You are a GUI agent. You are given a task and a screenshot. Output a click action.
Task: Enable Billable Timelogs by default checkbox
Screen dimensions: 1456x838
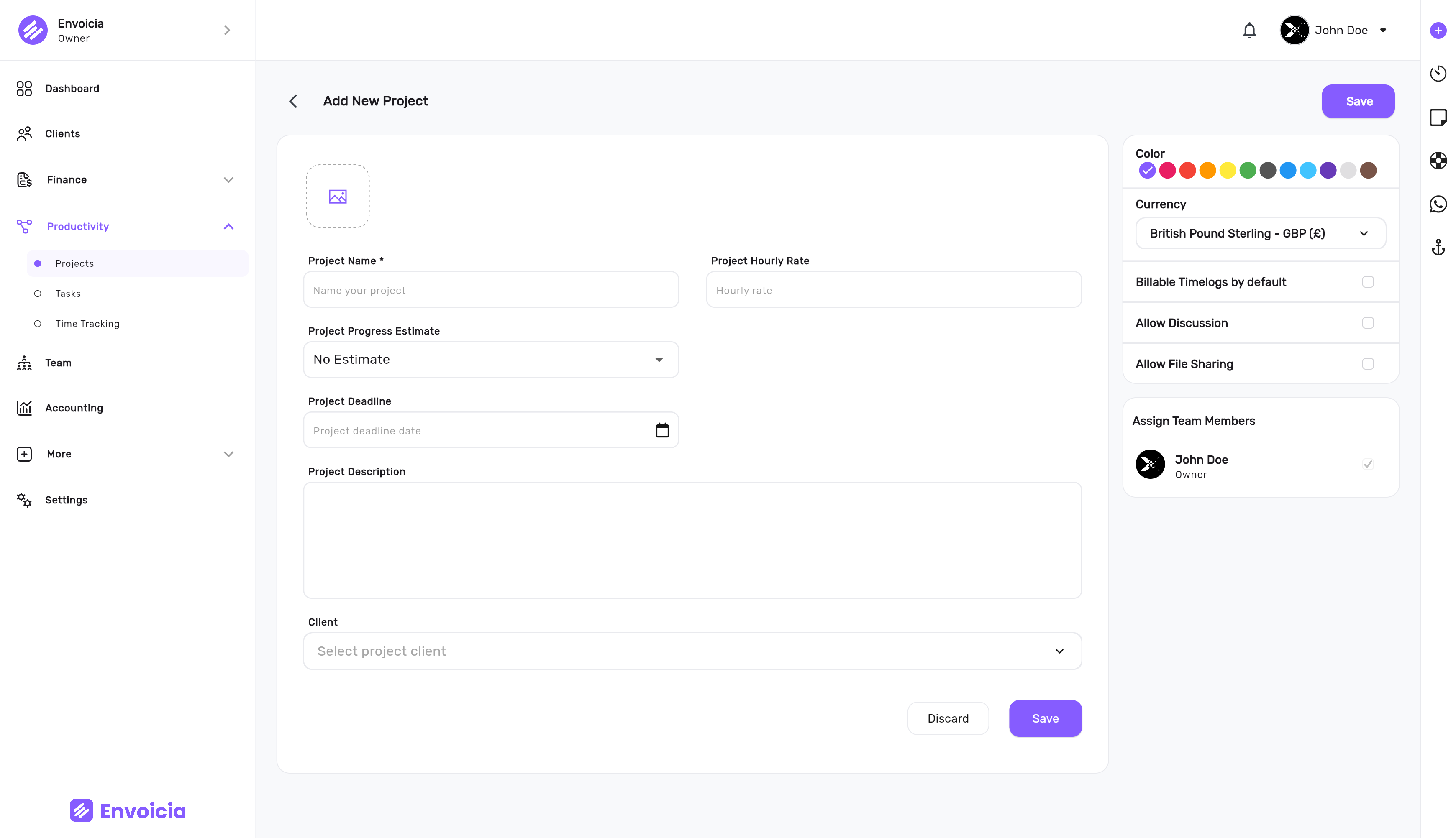[x=1367, y=282]
